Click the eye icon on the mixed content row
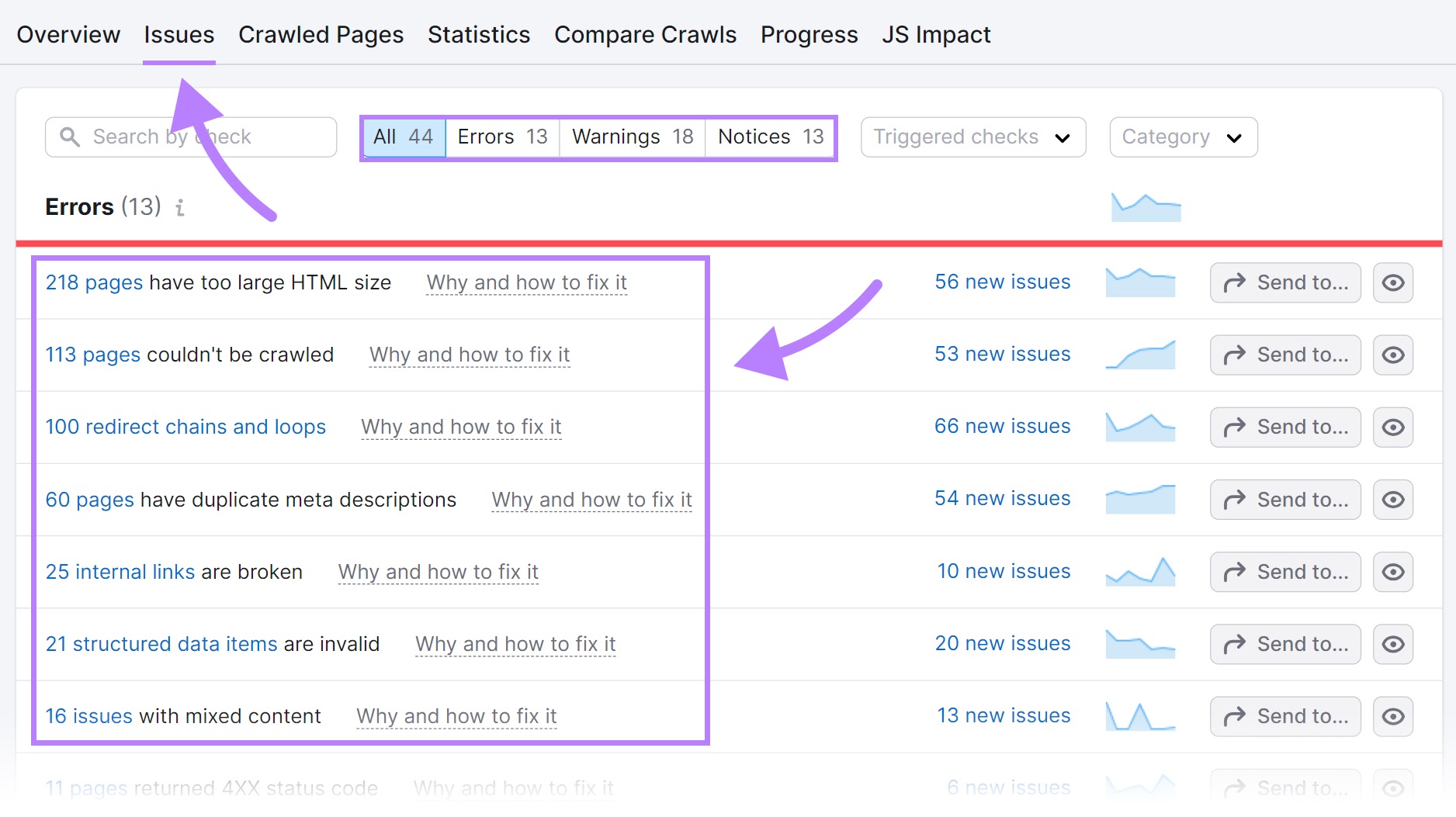Image resolution: width=1456 pixels, height=817 pixels. coord(1392,716)
